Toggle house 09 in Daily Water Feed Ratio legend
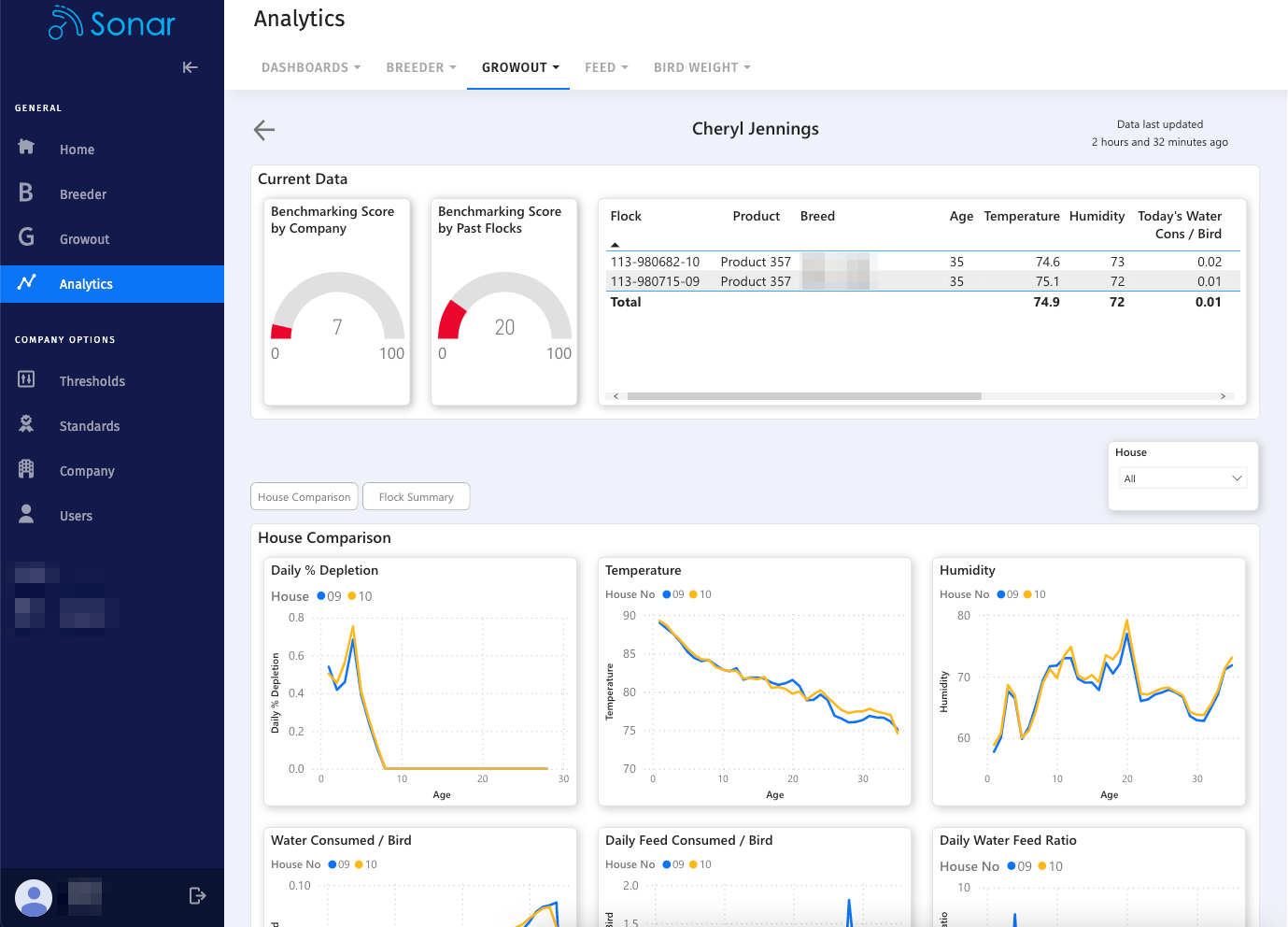The image size is (1288, 927). point(1020,866)
